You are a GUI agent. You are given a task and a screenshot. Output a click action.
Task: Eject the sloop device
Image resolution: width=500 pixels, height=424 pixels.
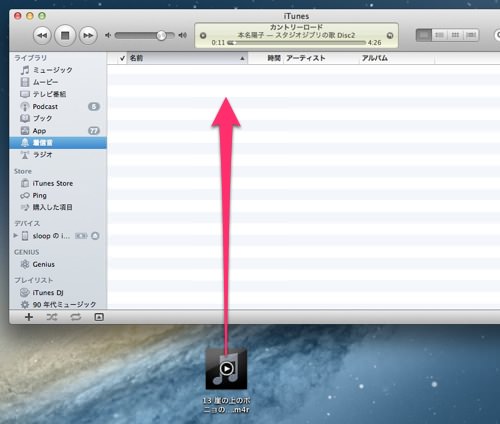95,236
